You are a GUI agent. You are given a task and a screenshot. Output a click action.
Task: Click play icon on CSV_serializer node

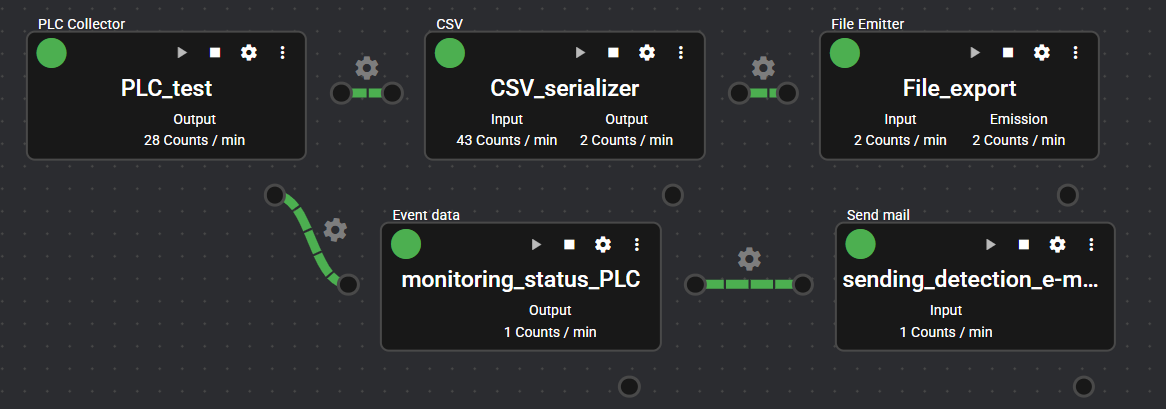pos(580,53)
